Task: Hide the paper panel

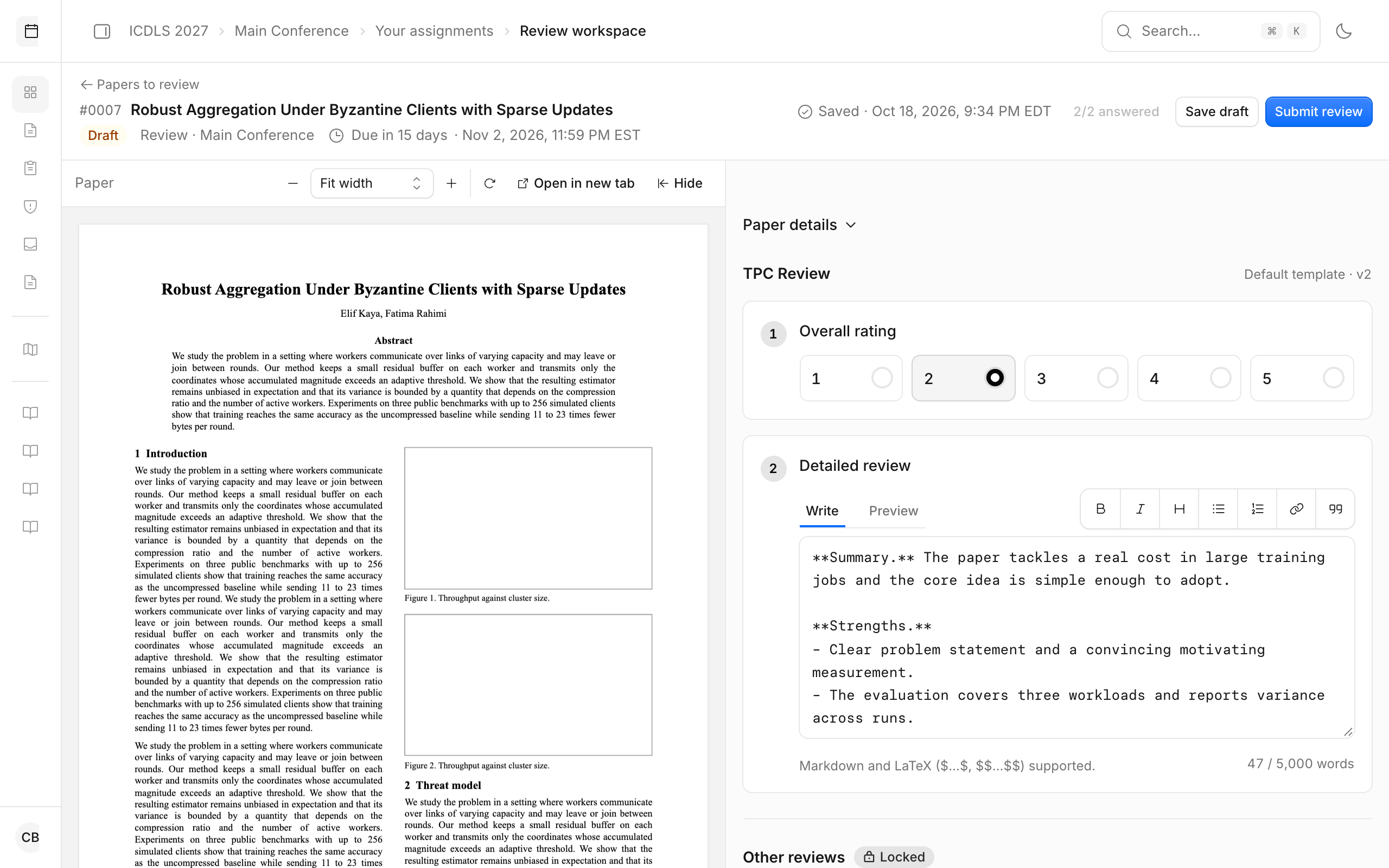Action: pyautogui.click(x=679, y=183)
